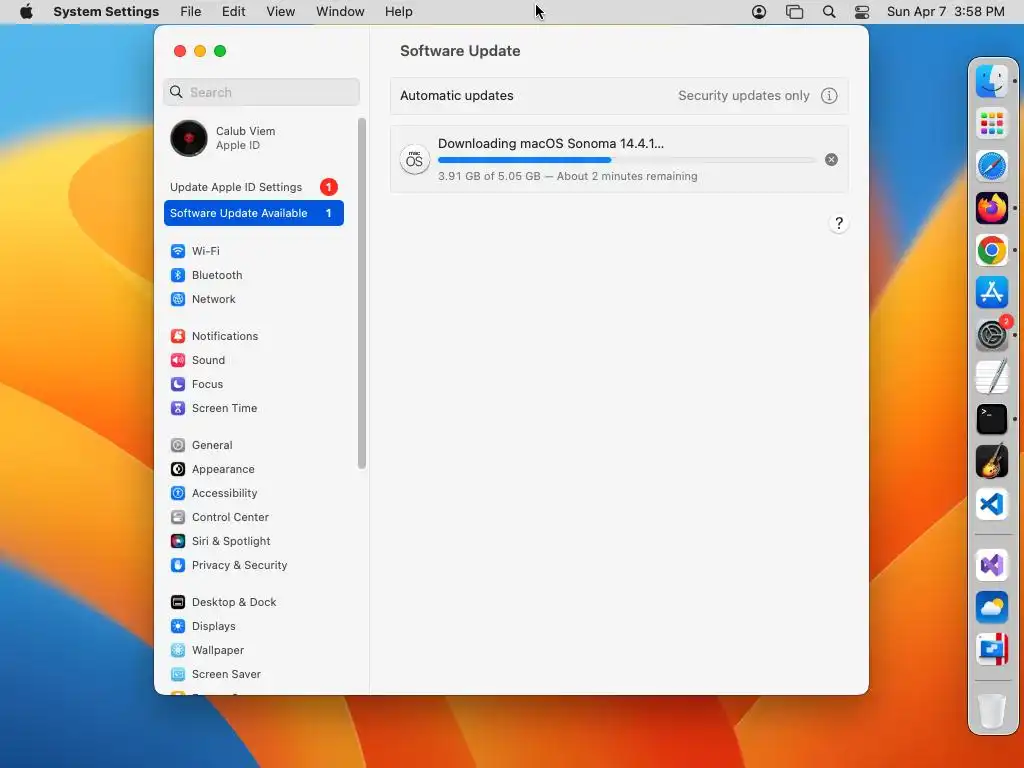Open Software Update help button

[839, 223]
